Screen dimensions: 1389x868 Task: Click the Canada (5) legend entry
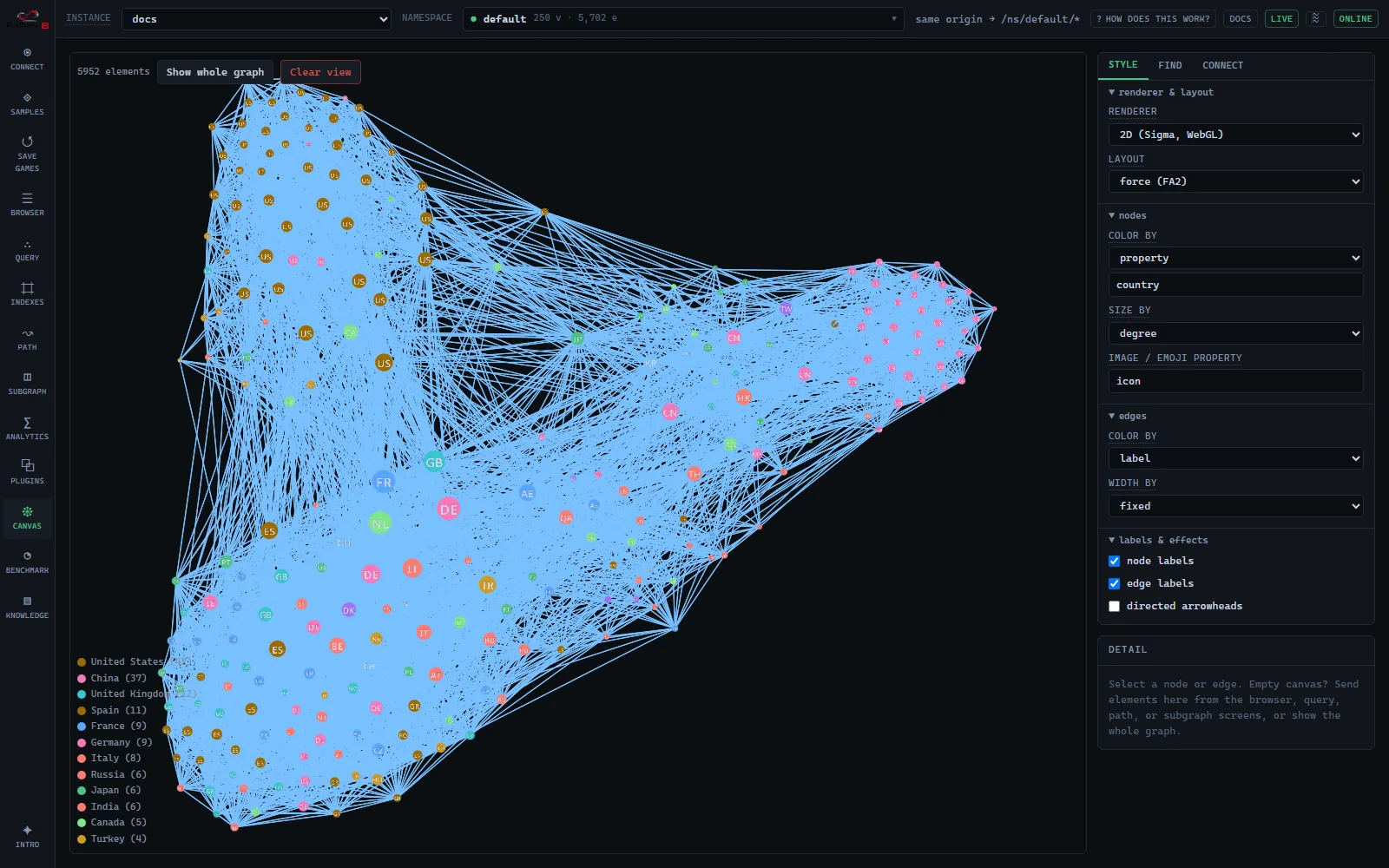pos(112,822)
